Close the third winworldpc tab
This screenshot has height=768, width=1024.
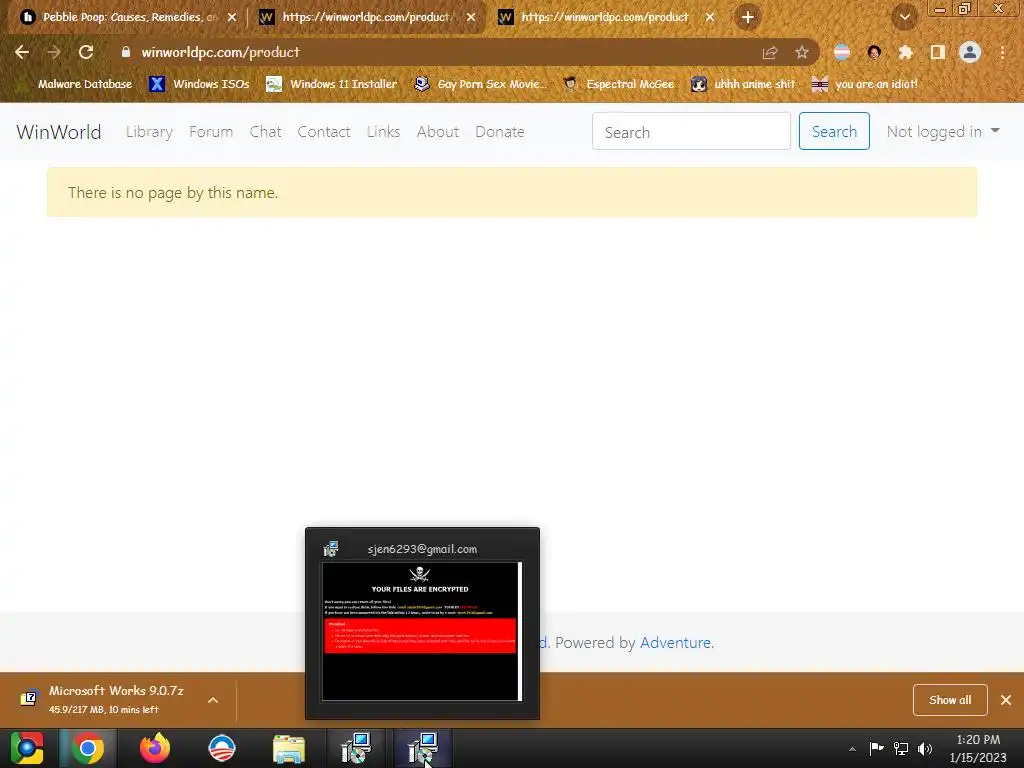[x=710, y=18]
